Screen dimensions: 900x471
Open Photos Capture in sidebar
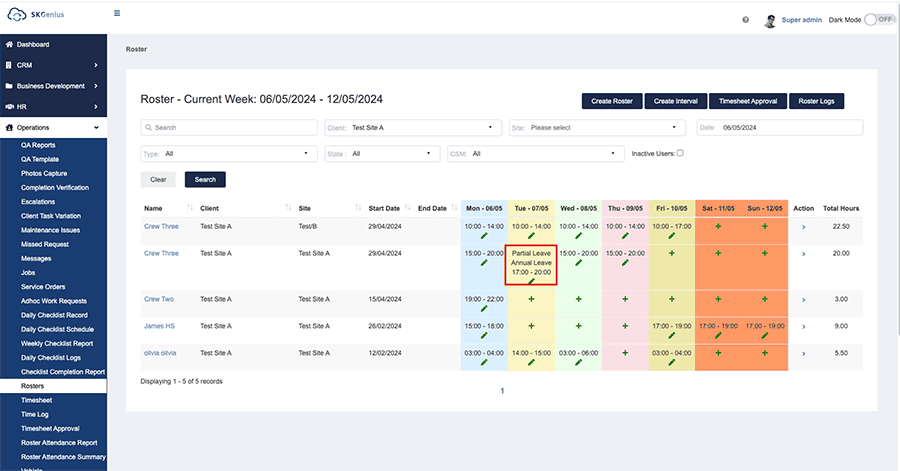[x=44, y=173]
